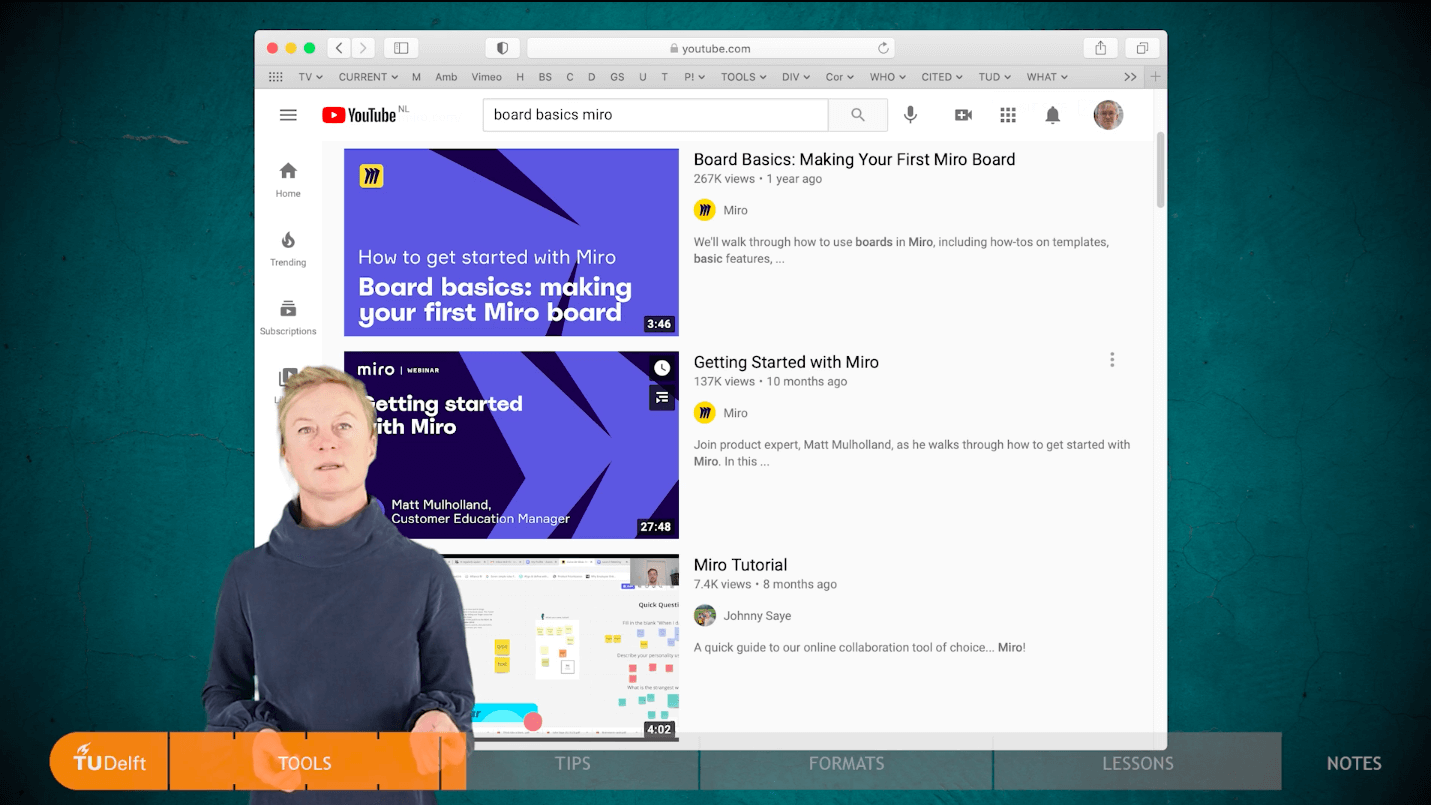The image size is (1431, 805).
Task: Go to Home in the YouTube sidebar
Action: [x=288, y=180]
